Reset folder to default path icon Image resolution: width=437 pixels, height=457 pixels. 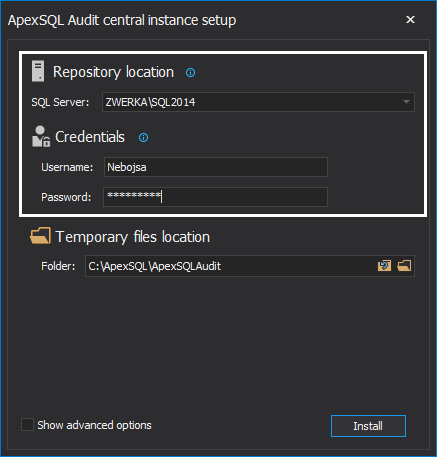(x=384, y=266)
